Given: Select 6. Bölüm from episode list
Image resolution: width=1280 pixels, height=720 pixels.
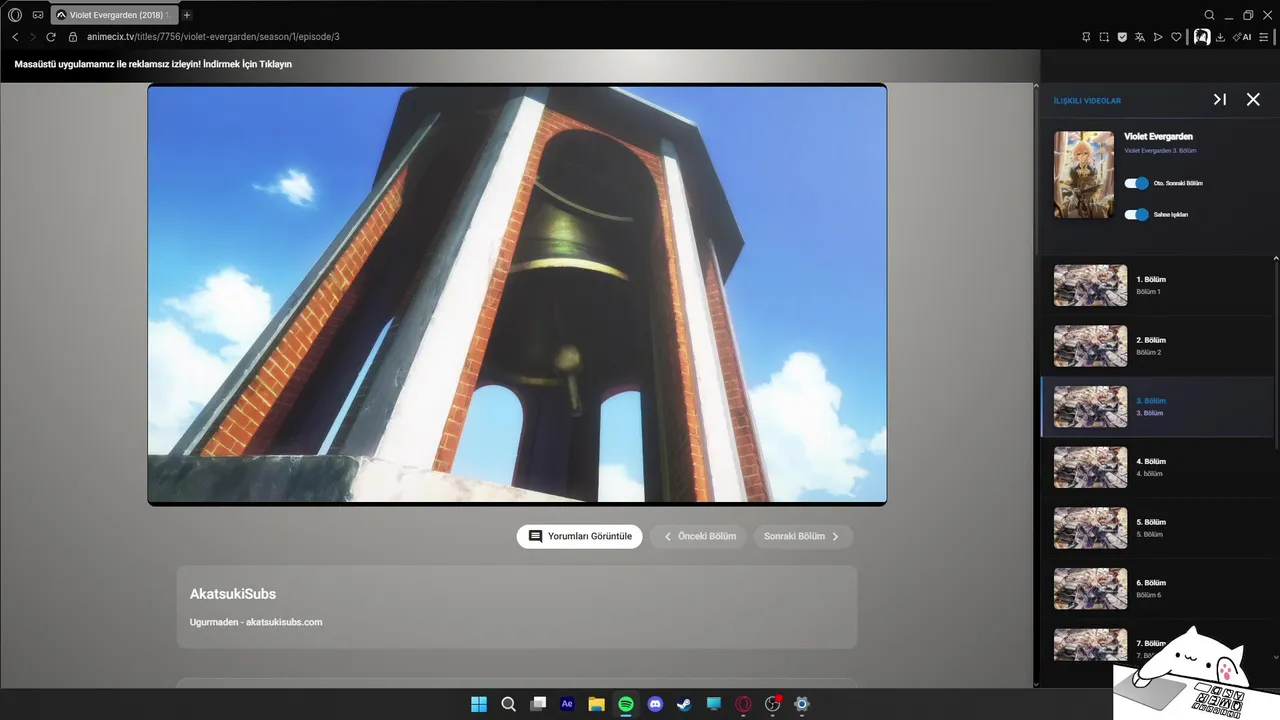Looking at the screenshot, I should (x=1157, y=589).
